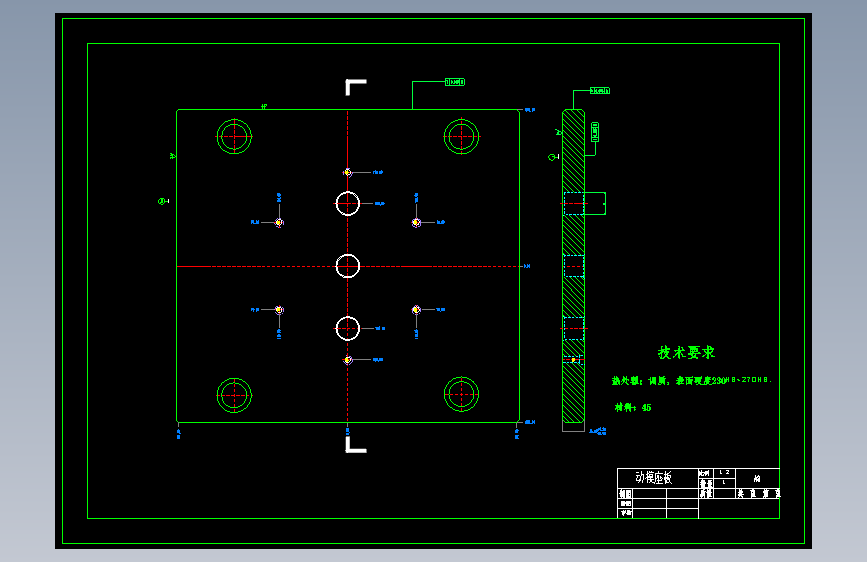Click the top section cutting mark above plate
Viewport: 867px width, 562px height.
pyautogui.click(x=356, y=87)
